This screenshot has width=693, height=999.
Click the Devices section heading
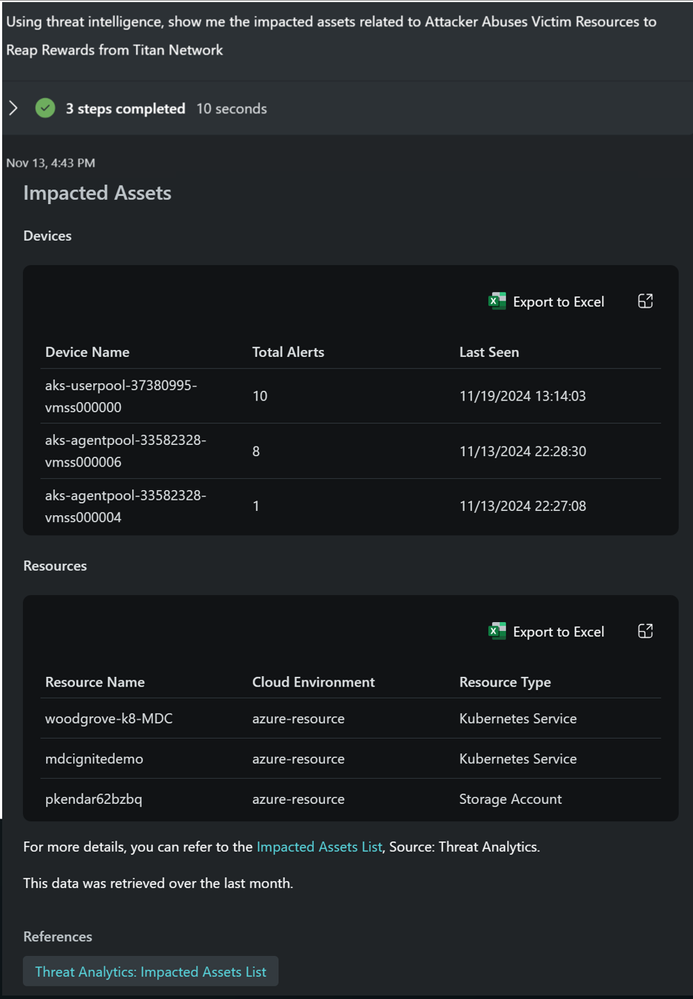coord(48,236)
